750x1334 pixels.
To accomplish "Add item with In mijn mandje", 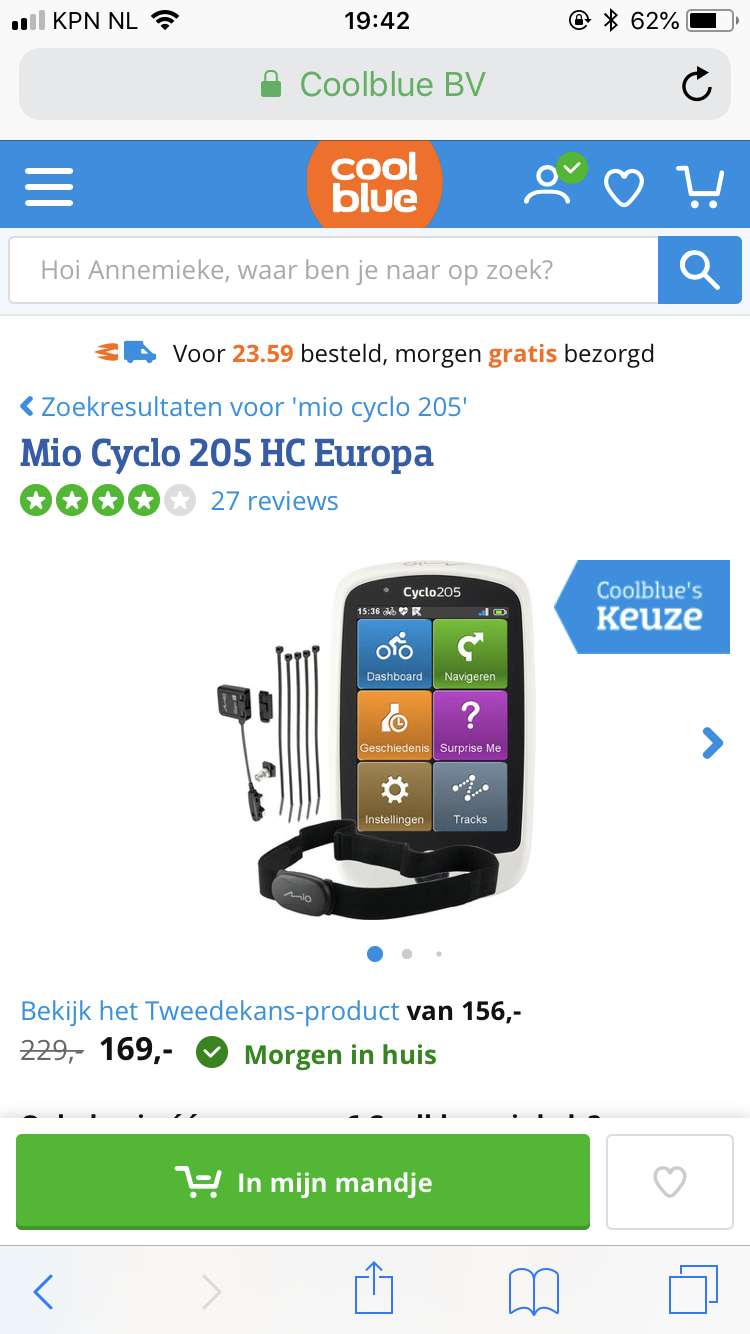I will point(303,1182).
